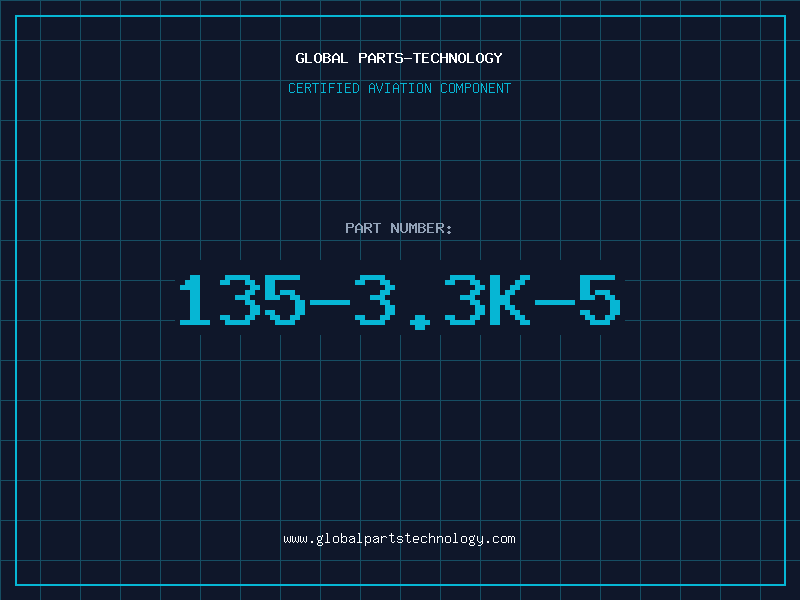This screenshot has width=800, height=600.
Task: Open the www.globalpartstechnology.com link
Action: [x=399, y=539]
